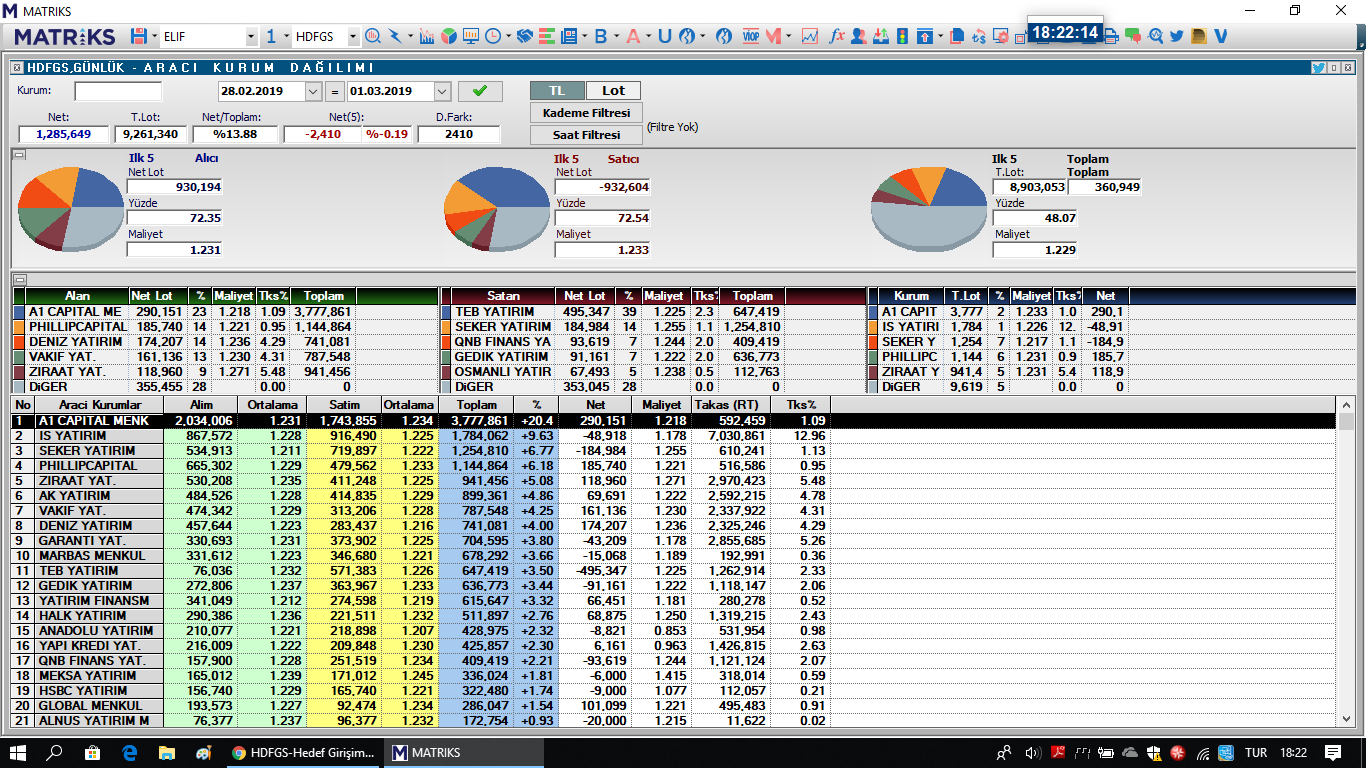1366x768 pixels.
Task: Click the news page layout icon
Action: [569, 36]
